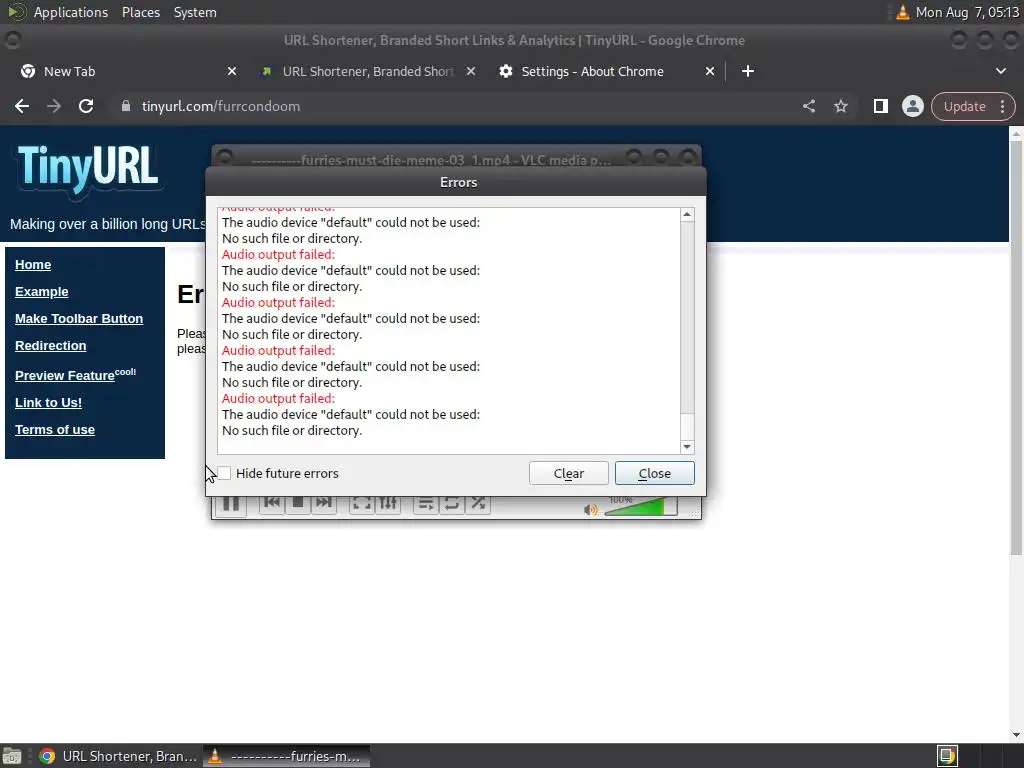Switch to New Tab tab
Image resolution: width=1024 pixels, height=768 pixels.
pos(125,71)
